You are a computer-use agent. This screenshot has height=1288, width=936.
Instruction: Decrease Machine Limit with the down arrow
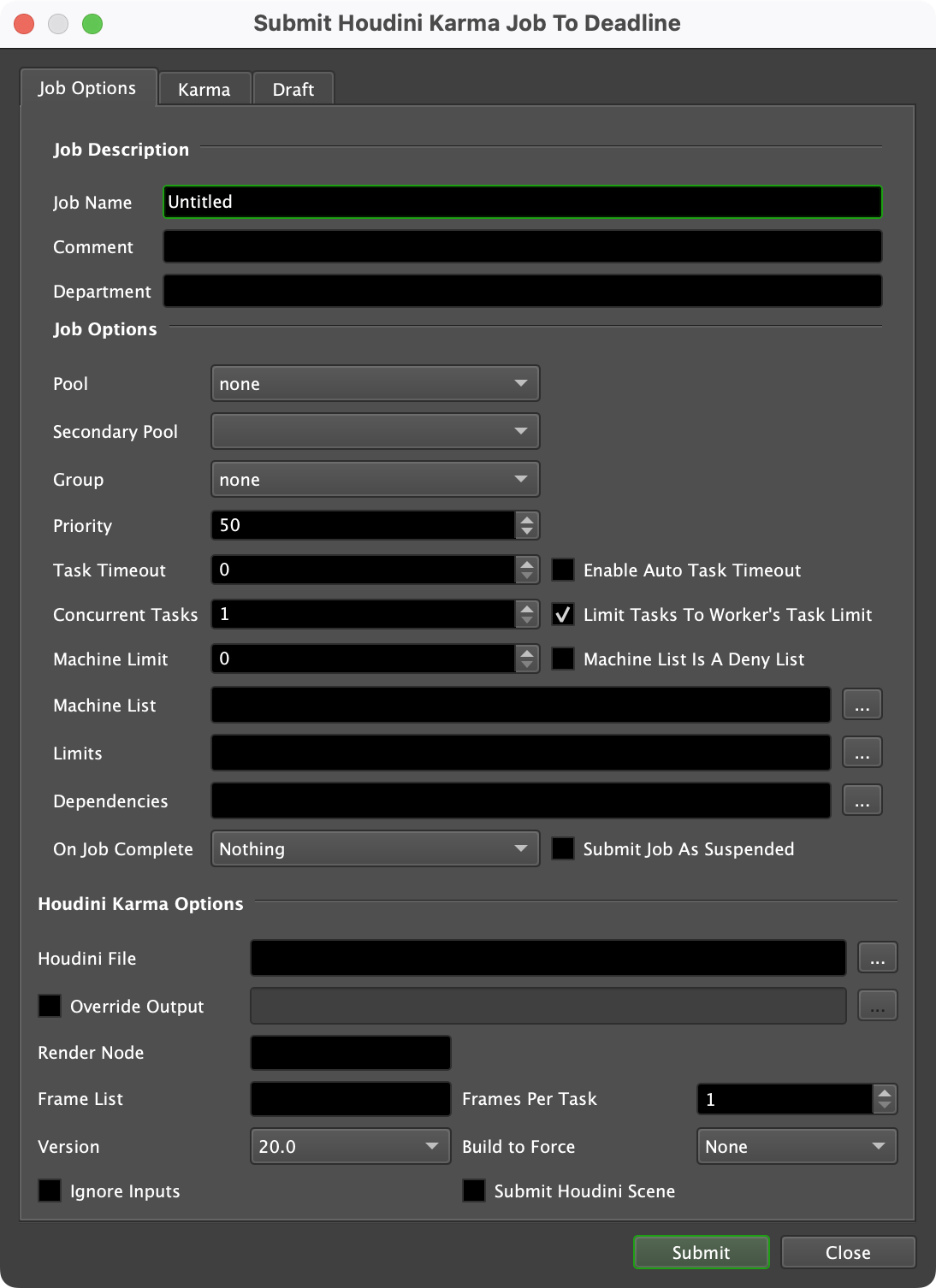pos(527,665)
